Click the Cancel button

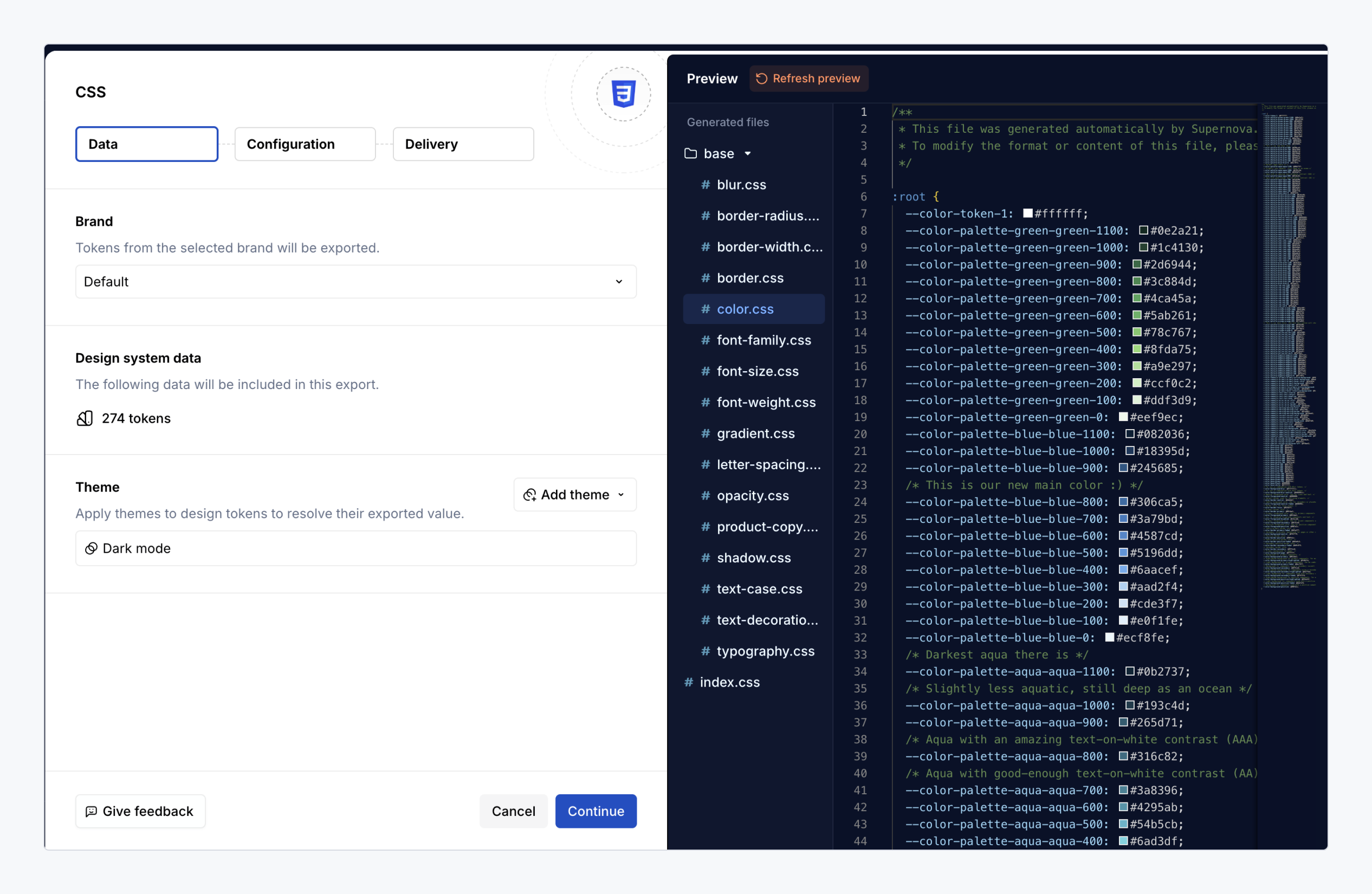pos(513,811)
